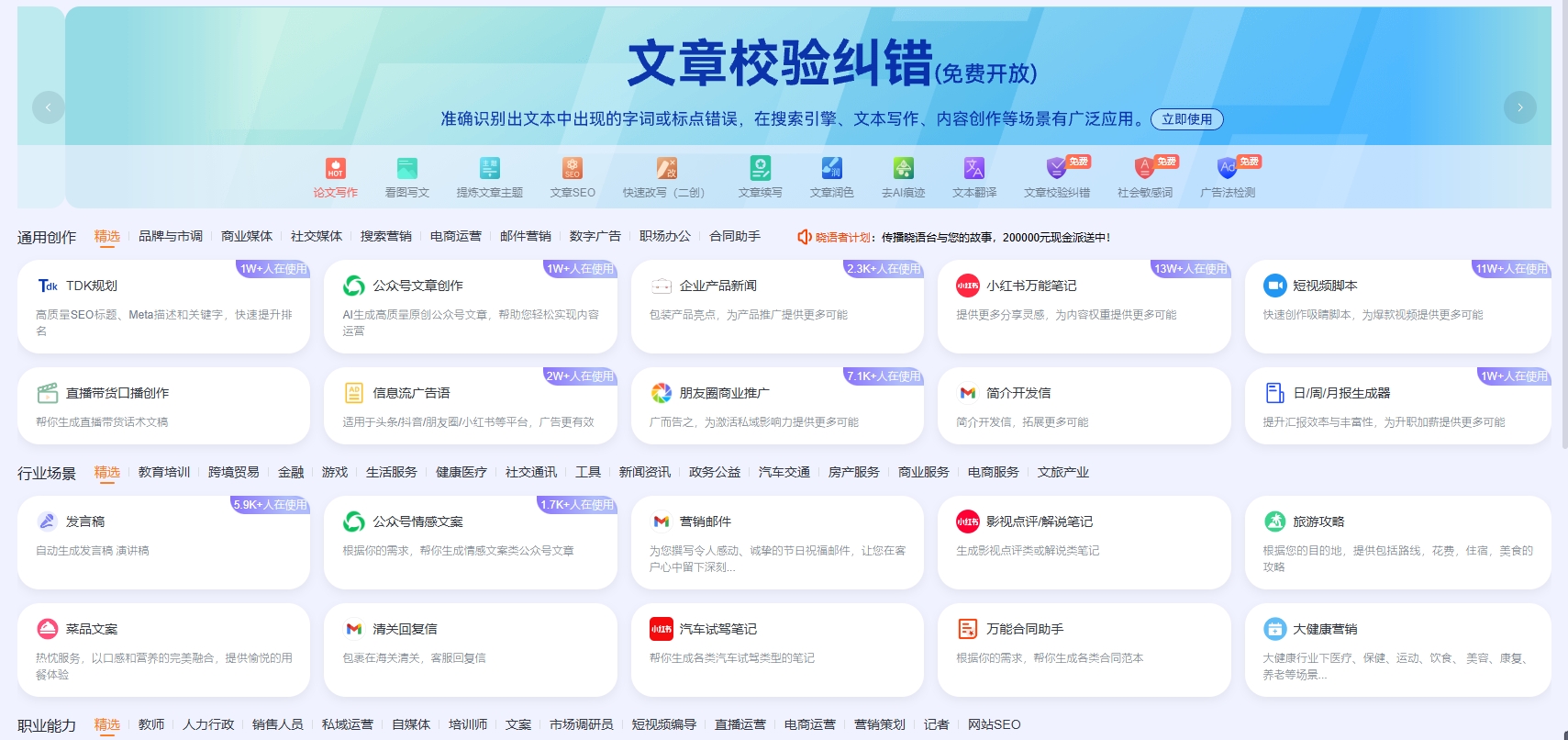1568x740 pixels.
Task: Click the 公众号文章创作 green icon
Action: (x=354, y=286)
